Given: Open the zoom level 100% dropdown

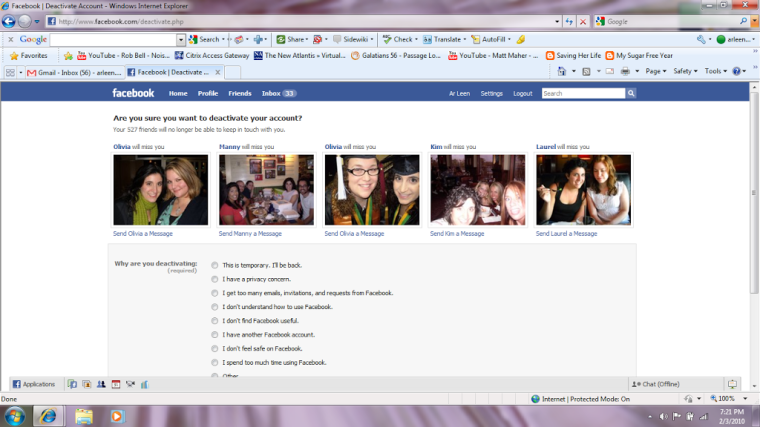Looking at the screenshot, I should 745,398.
